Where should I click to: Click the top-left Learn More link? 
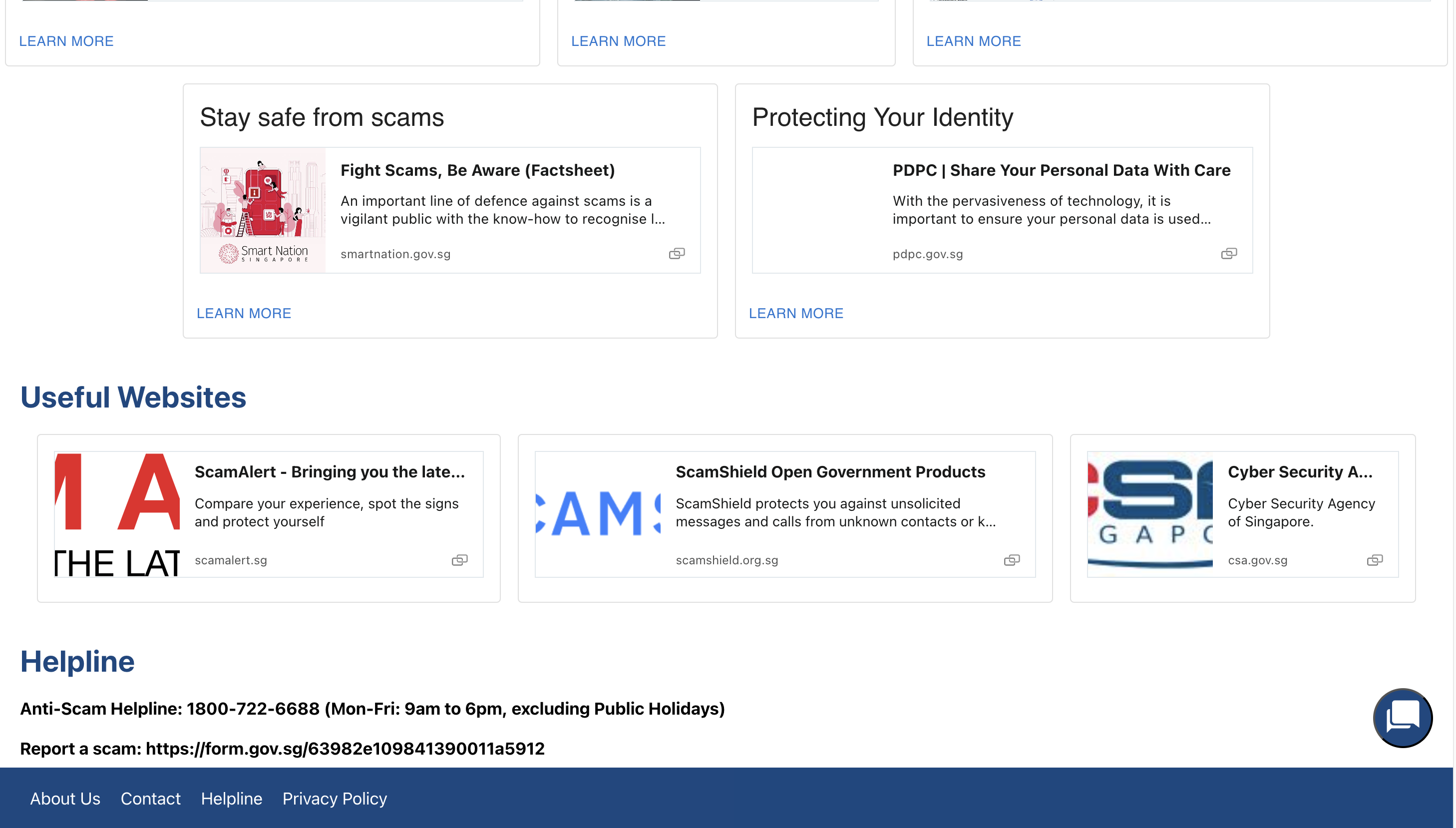66,41
